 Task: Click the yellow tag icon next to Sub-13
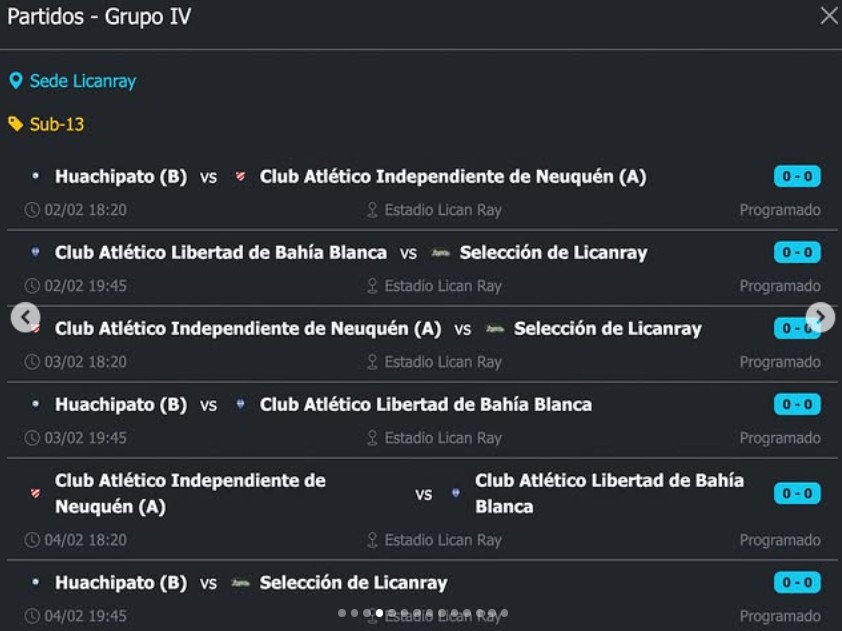click(x=16, y=124)
